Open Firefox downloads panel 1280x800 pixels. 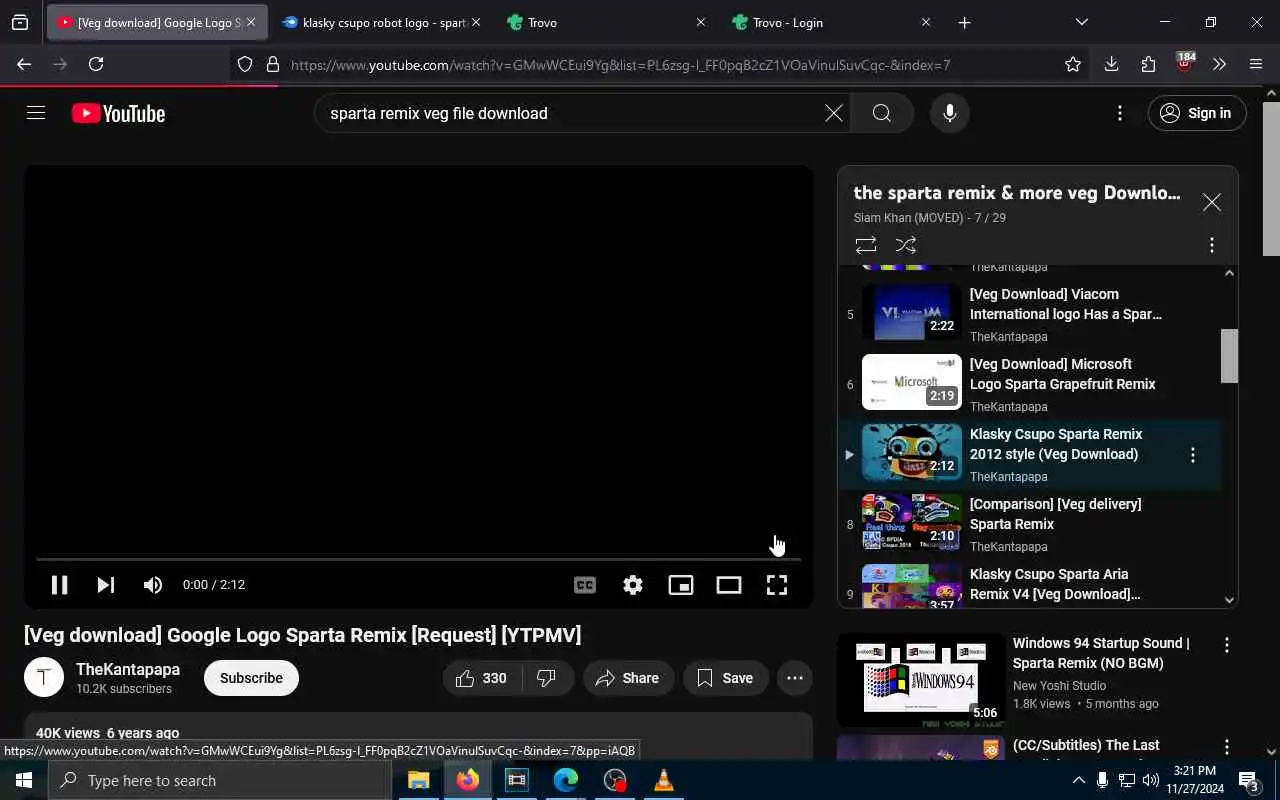point(1111,64)
